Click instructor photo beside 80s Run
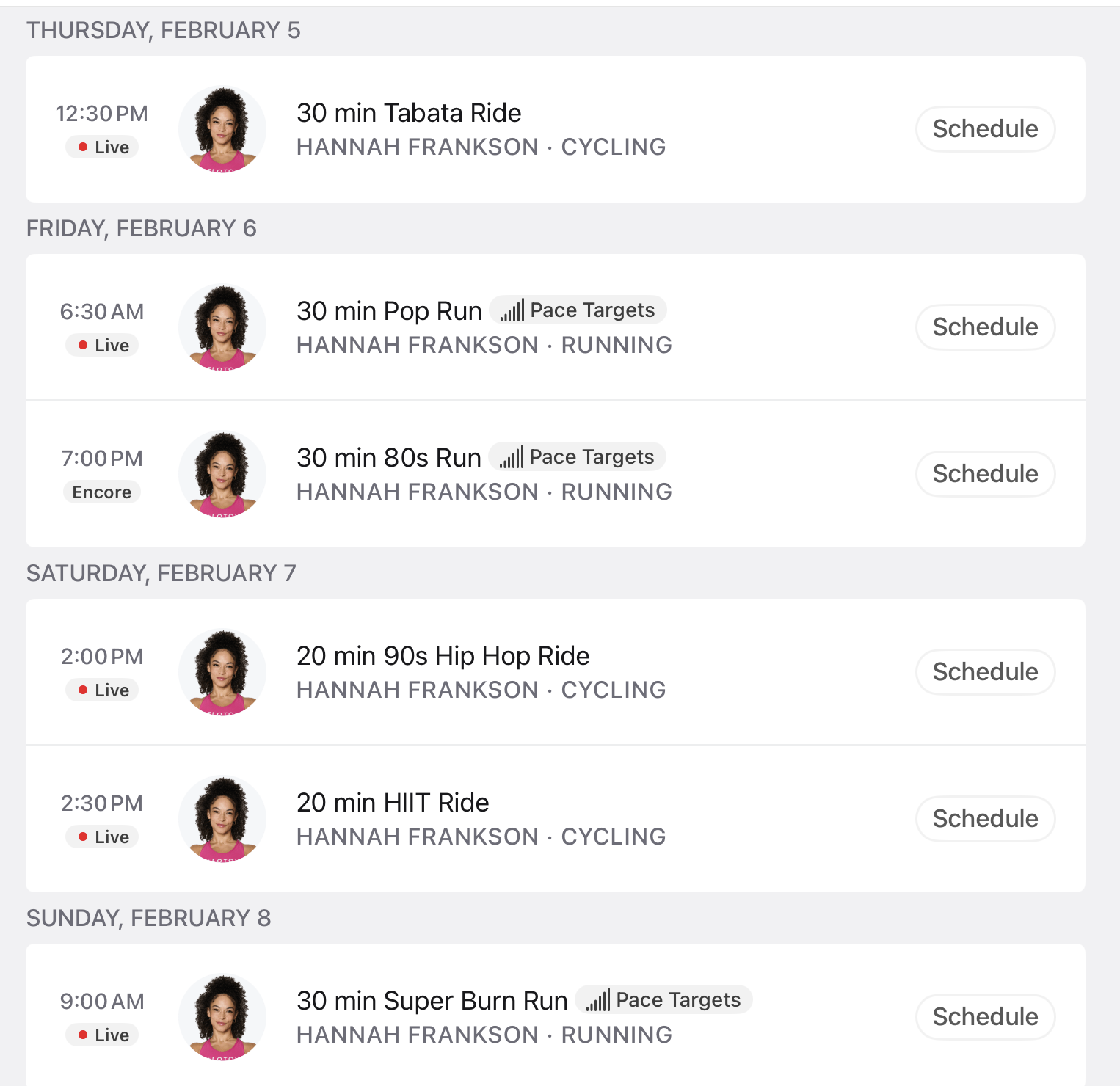This screenshot has height=1086, width=1120. click(222, 474)
